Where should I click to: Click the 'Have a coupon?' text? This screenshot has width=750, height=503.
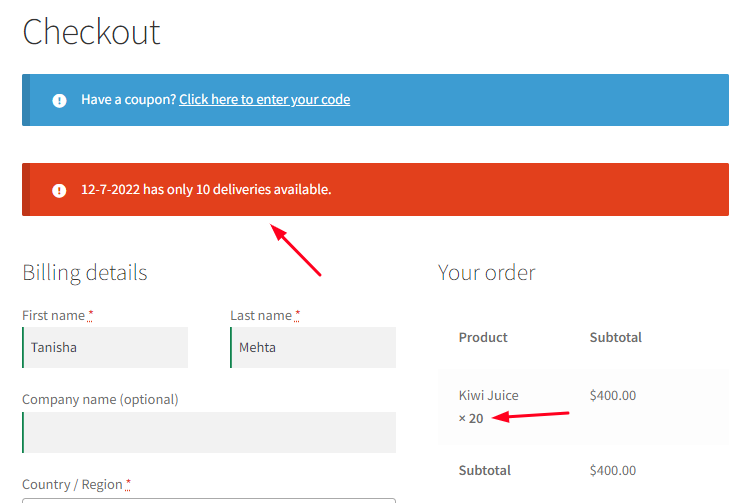tap(128, 100)
